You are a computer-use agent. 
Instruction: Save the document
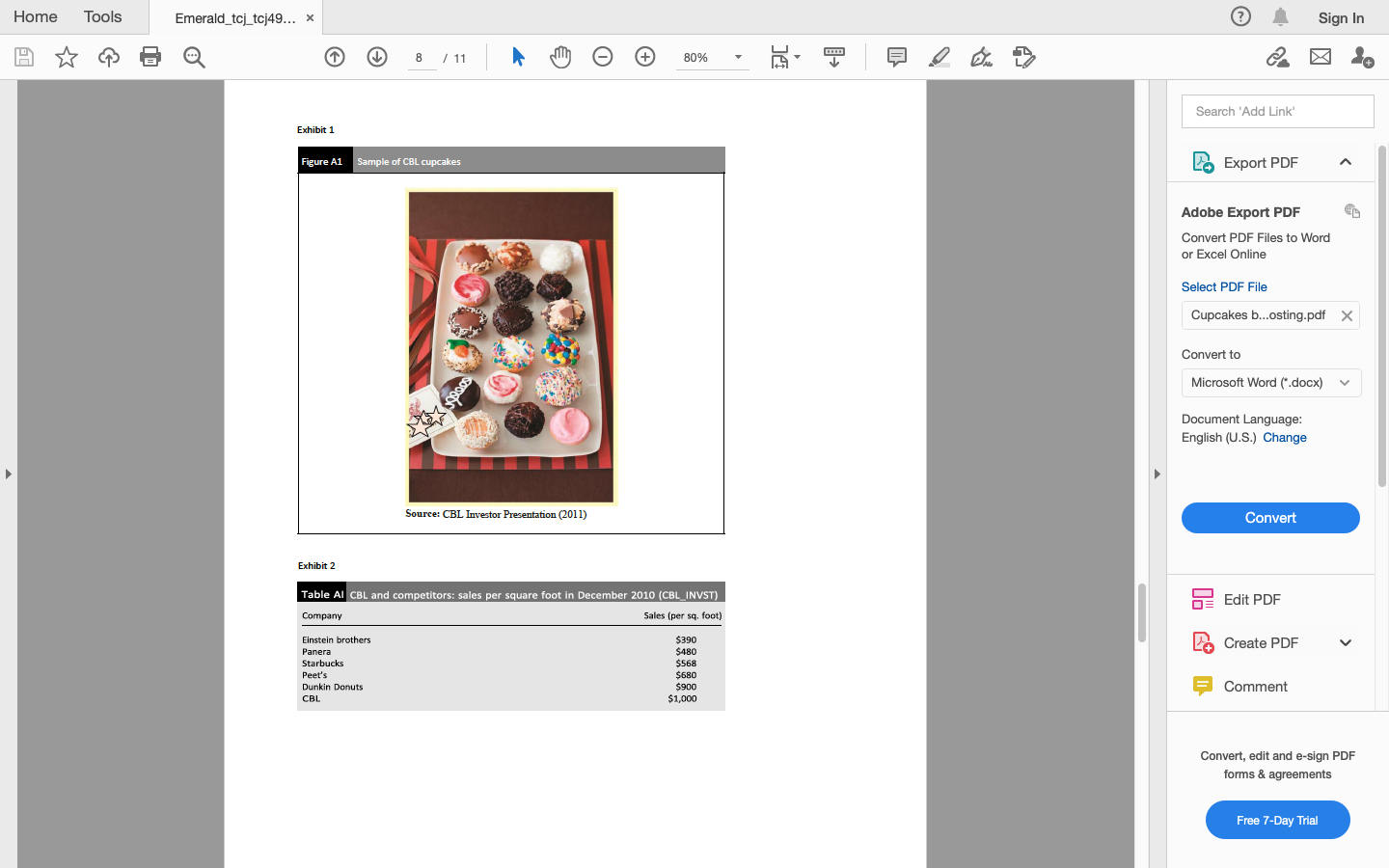click(x=22, y=57)
